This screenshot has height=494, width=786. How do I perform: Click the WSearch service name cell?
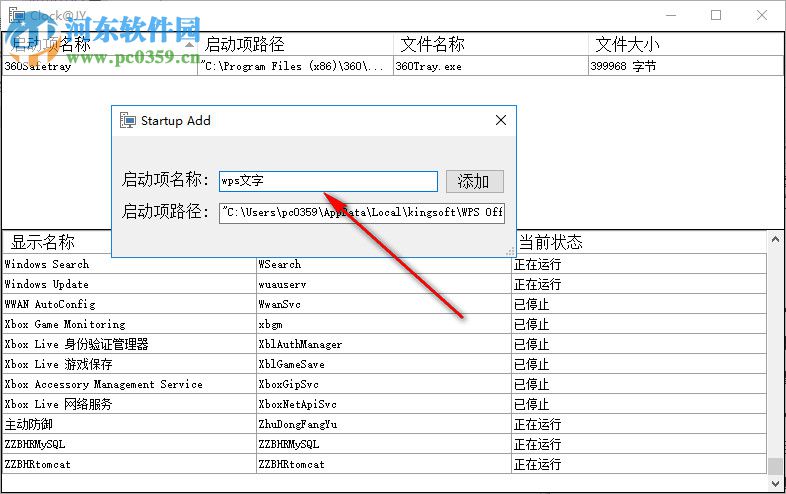tap(384, 264)
